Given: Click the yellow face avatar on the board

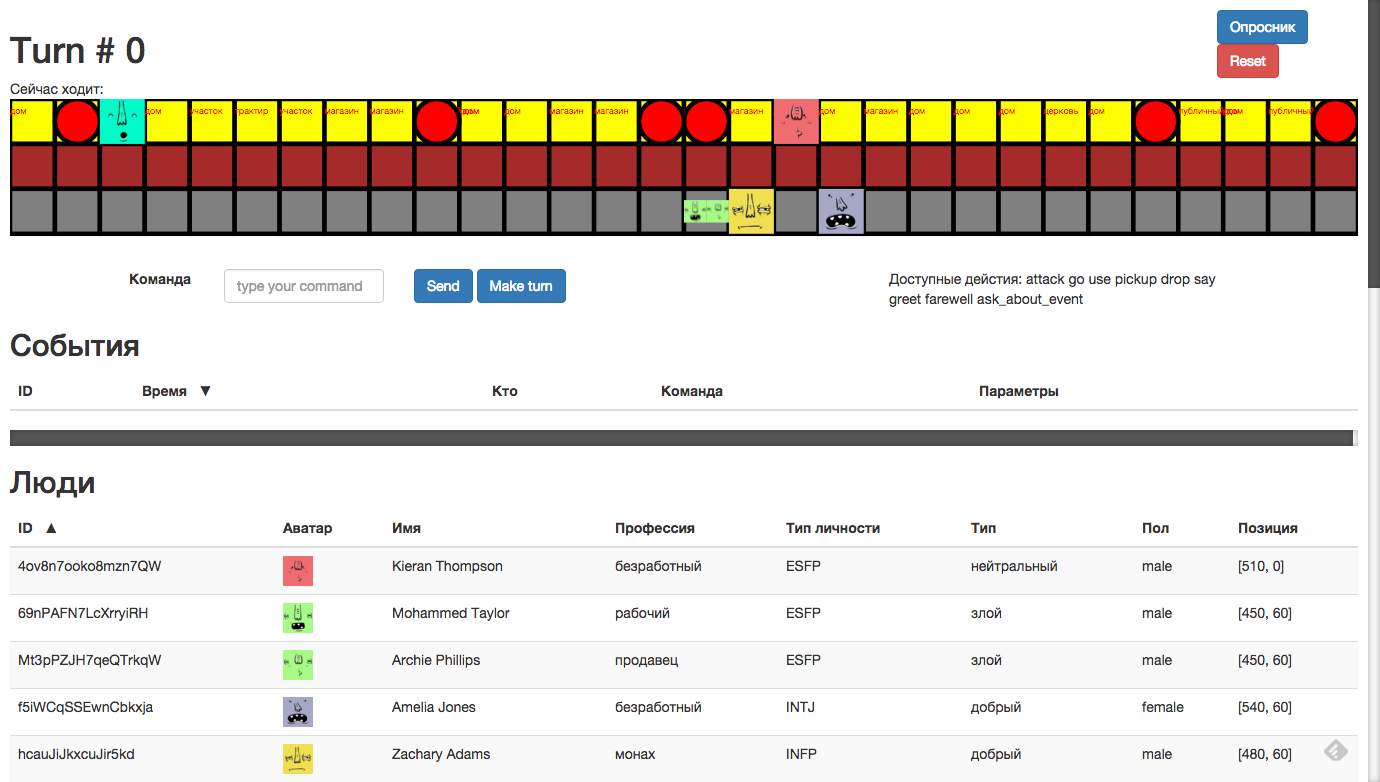Looking at the screenshot, I should [751, 211].
